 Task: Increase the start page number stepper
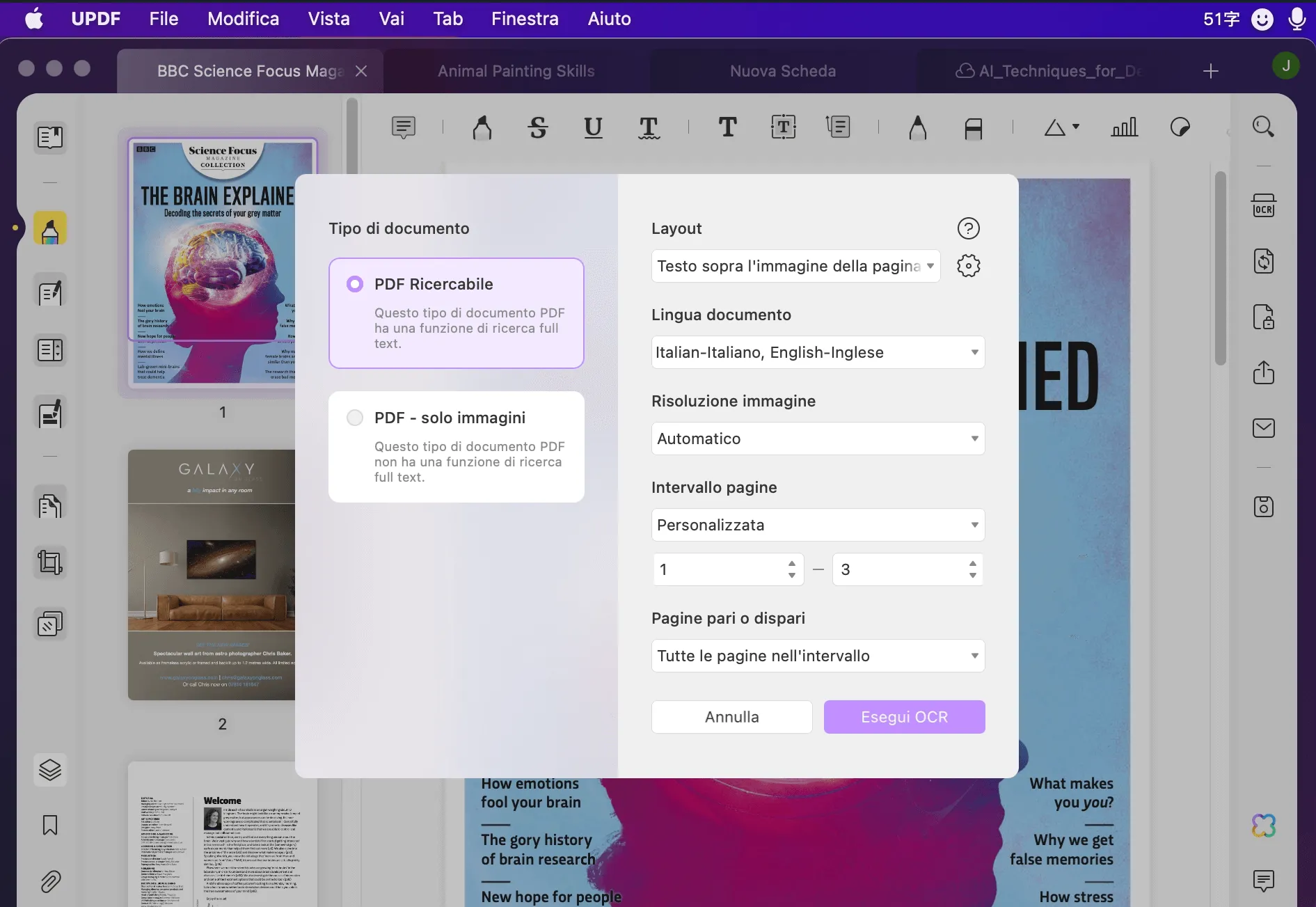792,563
